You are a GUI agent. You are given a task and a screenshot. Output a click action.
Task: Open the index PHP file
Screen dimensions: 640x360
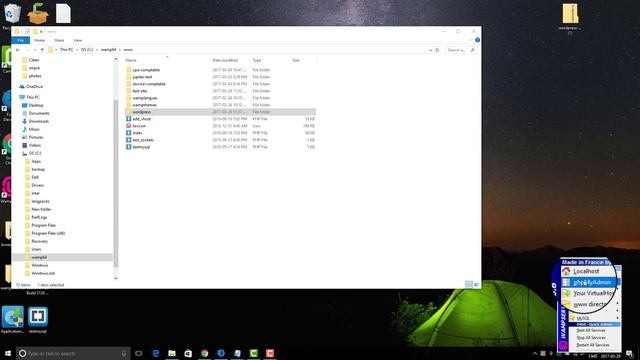(x=138, y=133)
